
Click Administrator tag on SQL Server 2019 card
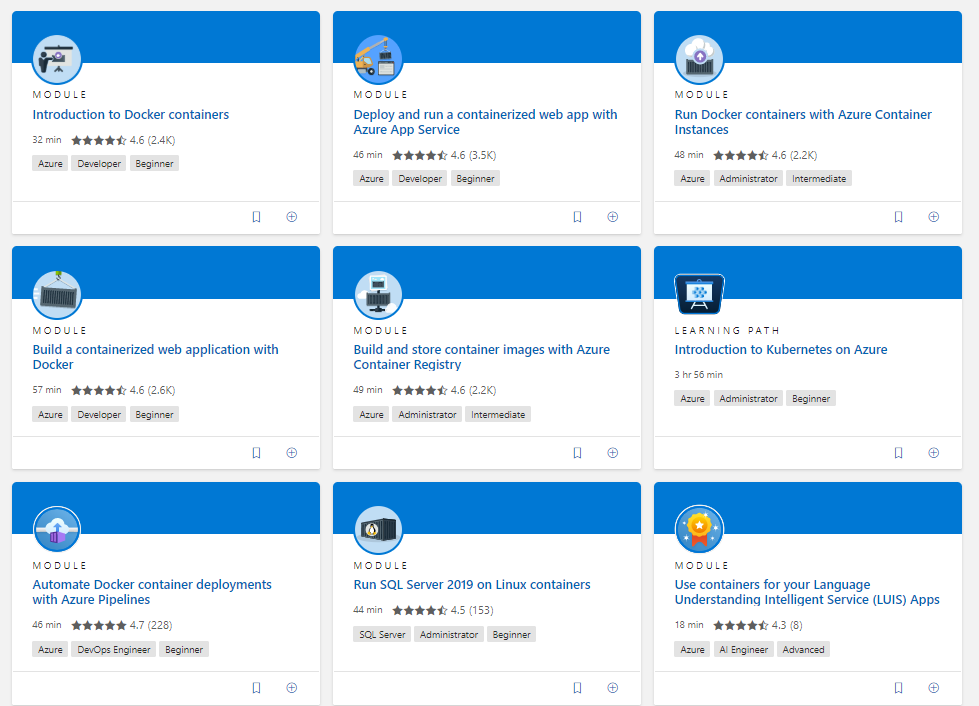[x=448, y=634]
